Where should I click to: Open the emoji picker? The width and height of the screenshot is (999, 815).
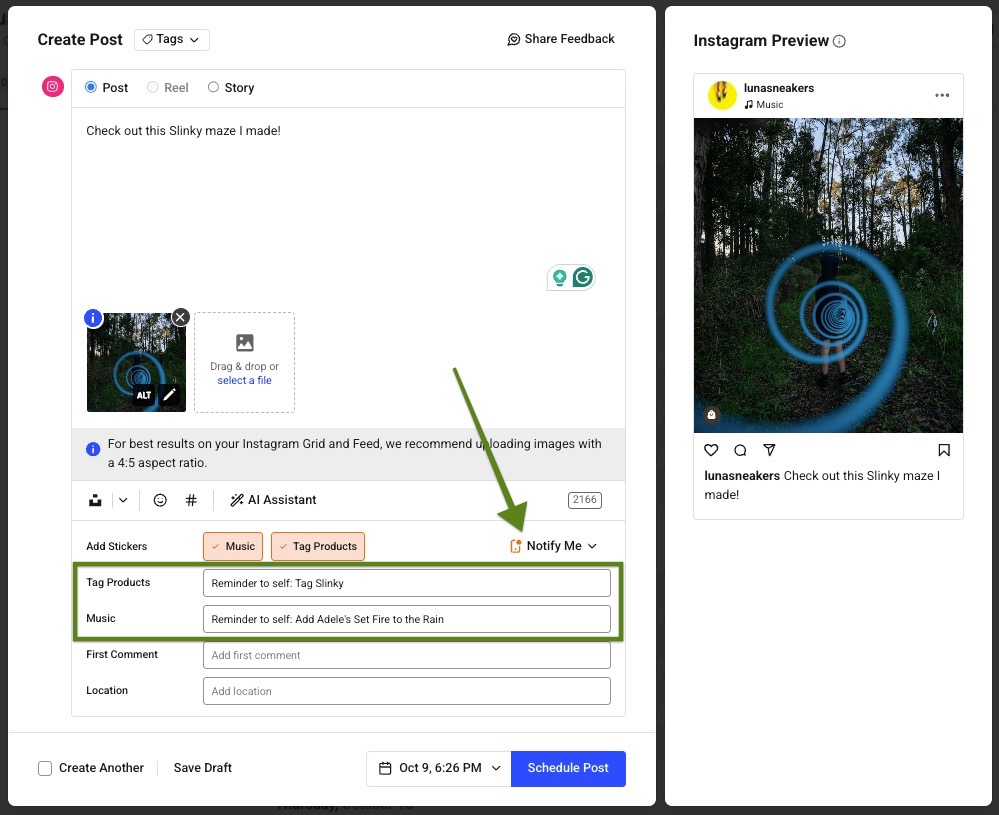coord(160,500)
